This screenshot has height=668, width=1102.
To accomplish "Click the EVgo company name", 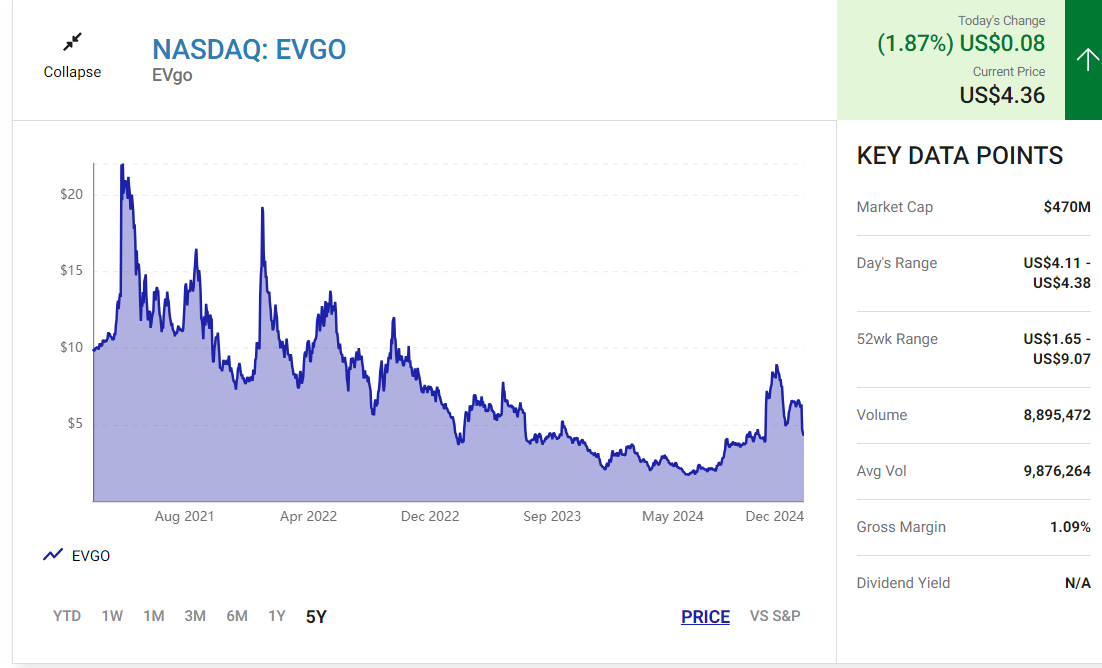I will (x=172, y=75).
